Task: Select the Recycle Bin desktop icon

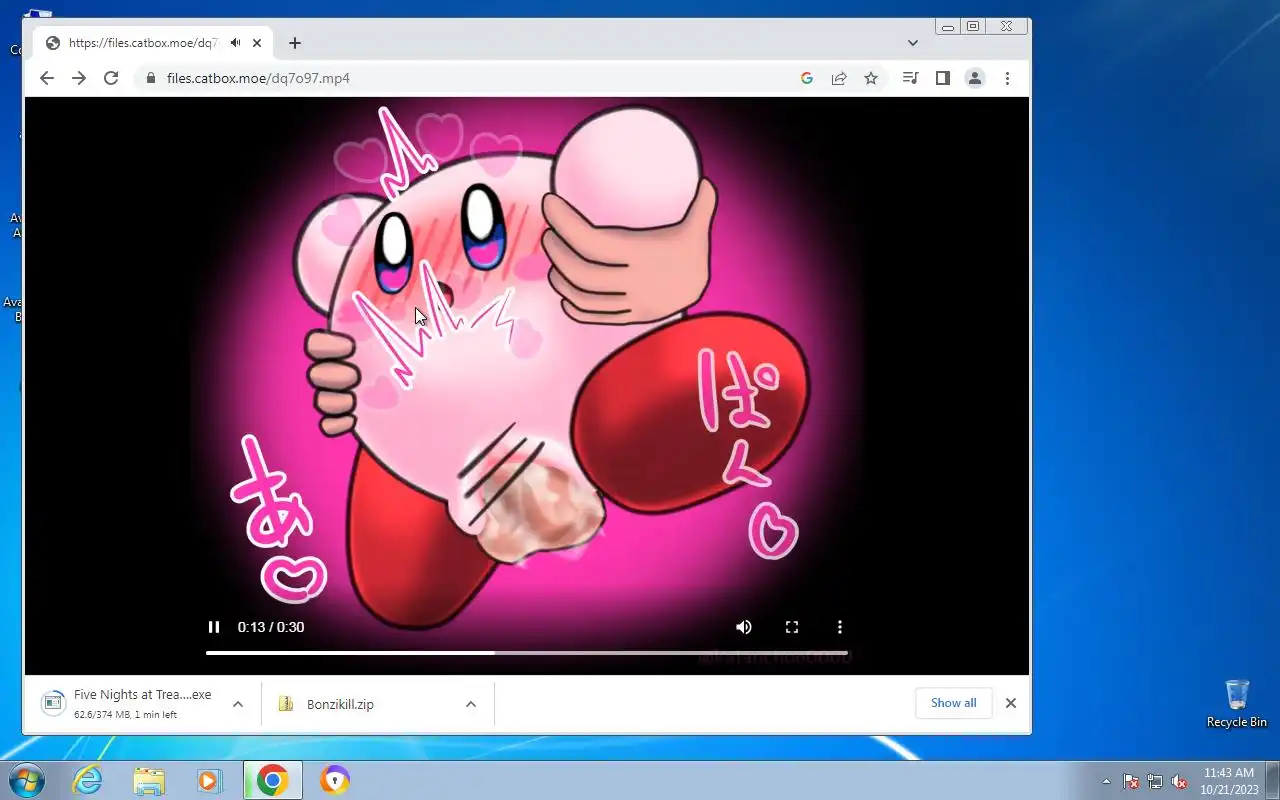Action: click(x=1237, y=704)
